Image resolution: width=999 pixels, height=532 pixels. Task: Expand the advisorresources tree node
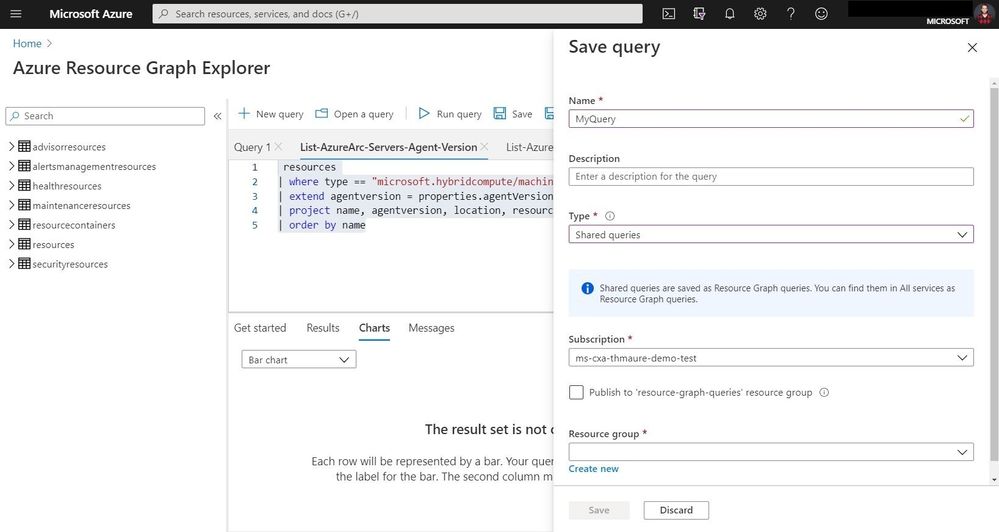(x=11, y=147)
